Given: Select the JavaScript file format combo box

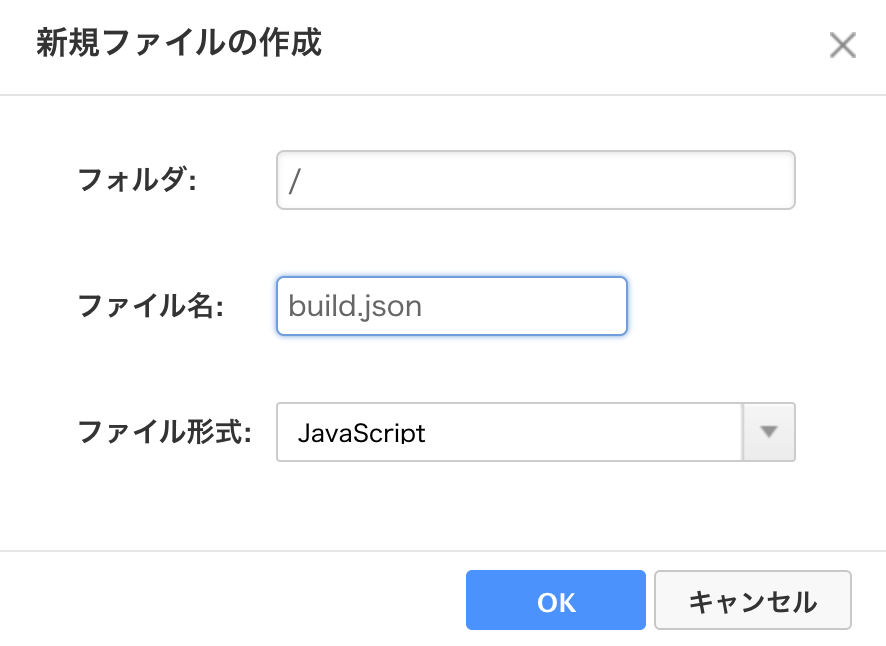Looking at the screenshot, I should 510,432.
